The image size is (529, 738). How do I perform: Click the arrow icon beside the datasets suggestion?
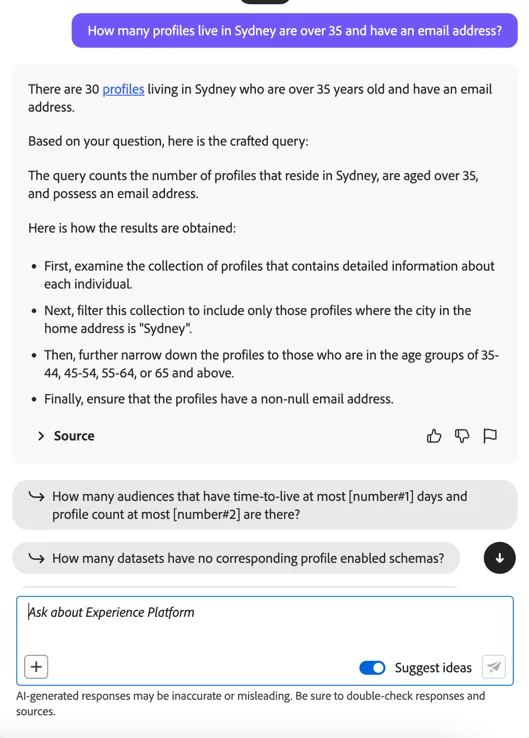pyautogui.click(x=36, y=558)
